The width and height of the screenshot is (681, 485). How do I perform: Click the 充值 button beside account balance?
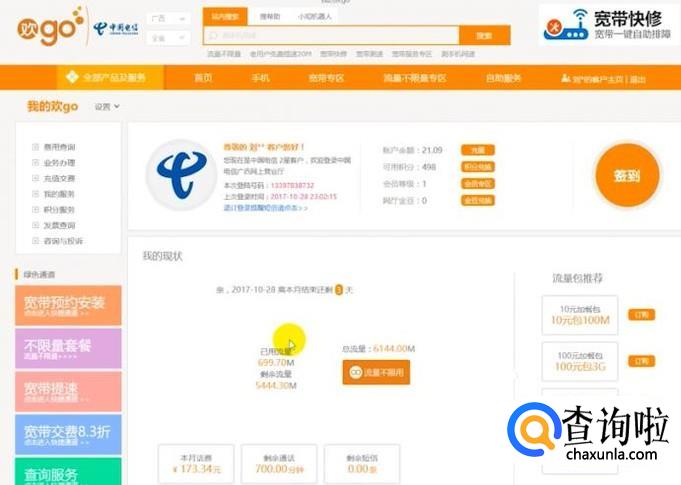pos(477,150)
